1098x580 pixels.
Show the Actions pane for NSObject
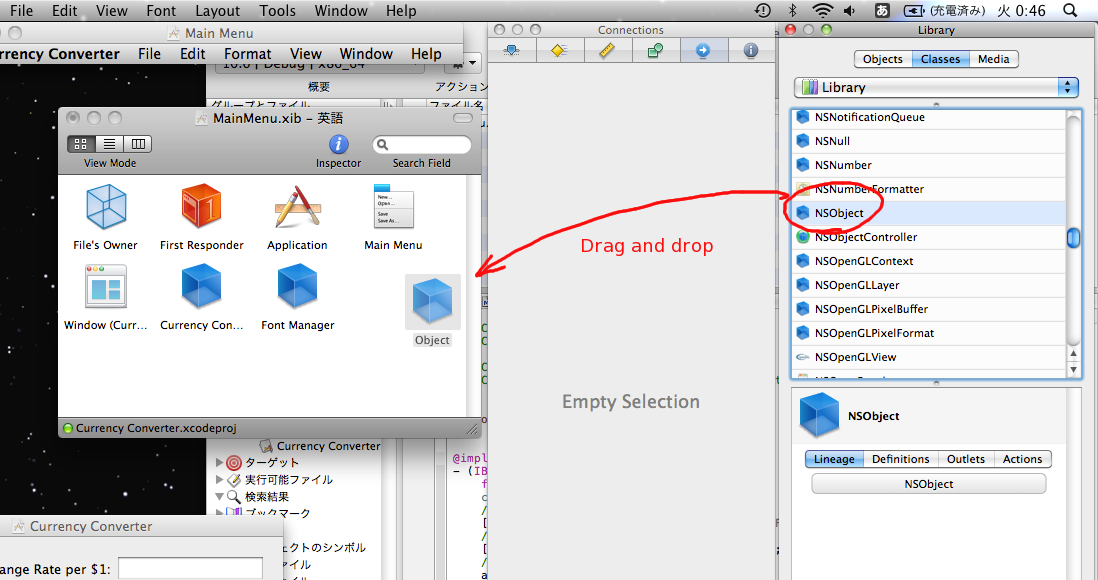point(1022,460)
